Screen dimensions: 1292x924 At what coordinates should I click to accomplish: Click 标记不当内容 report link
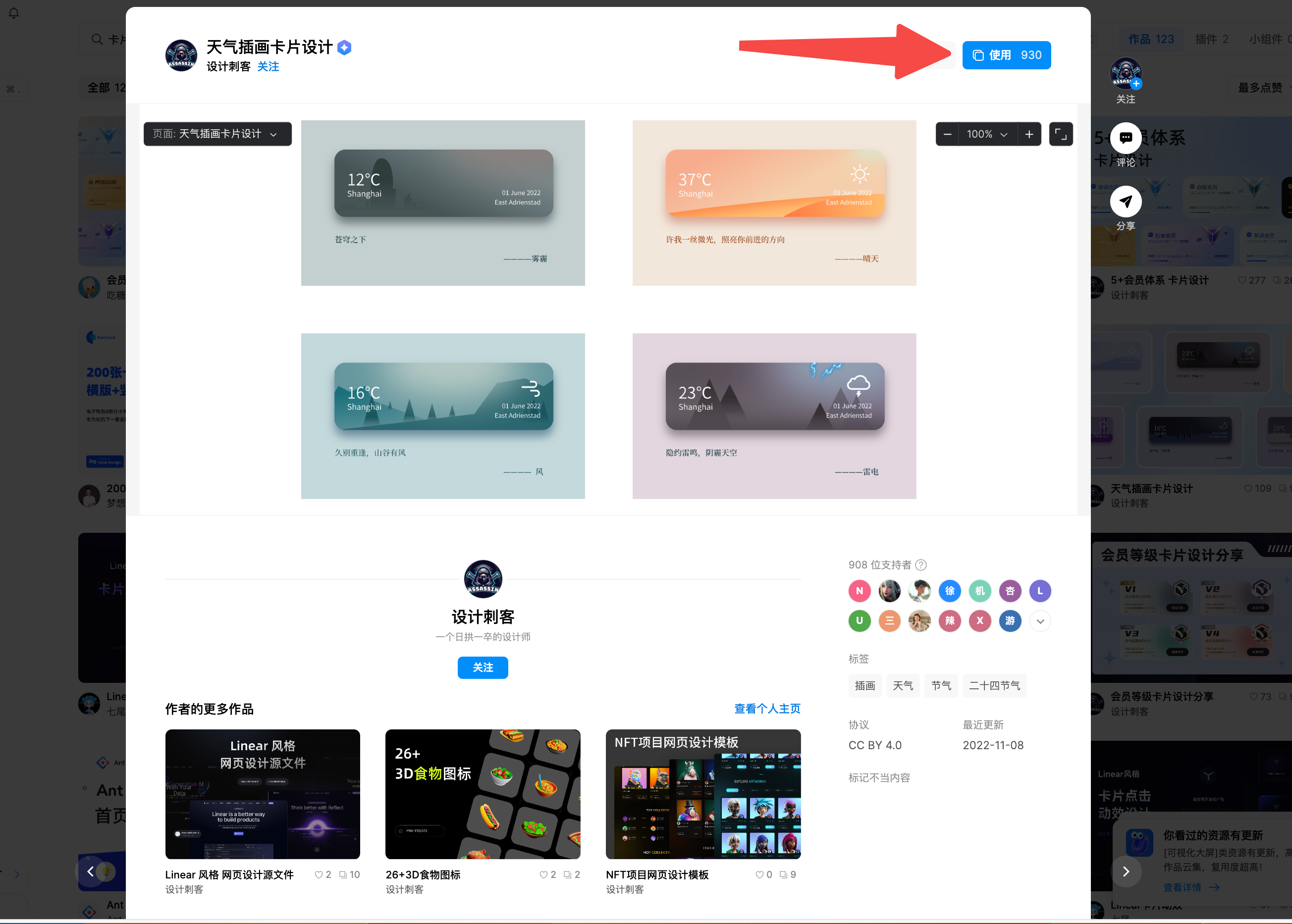(879, 778)
